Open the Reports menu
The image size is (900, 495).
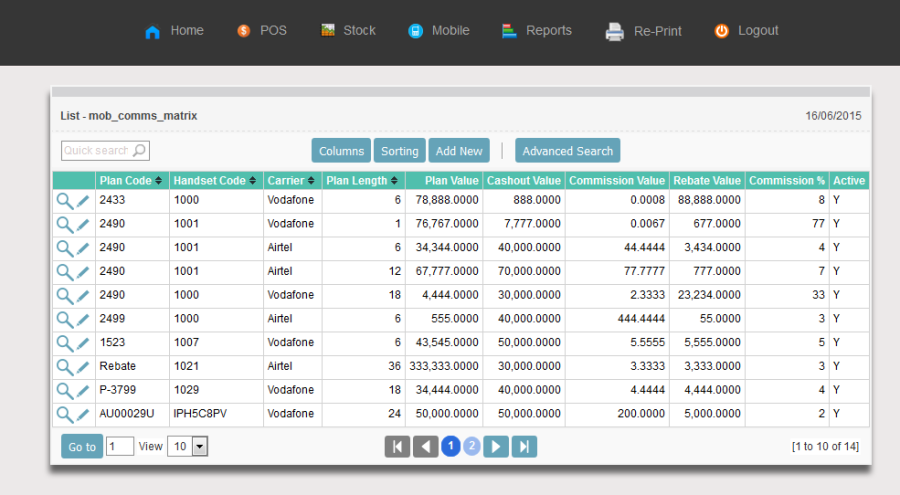(x=537, y=31)
